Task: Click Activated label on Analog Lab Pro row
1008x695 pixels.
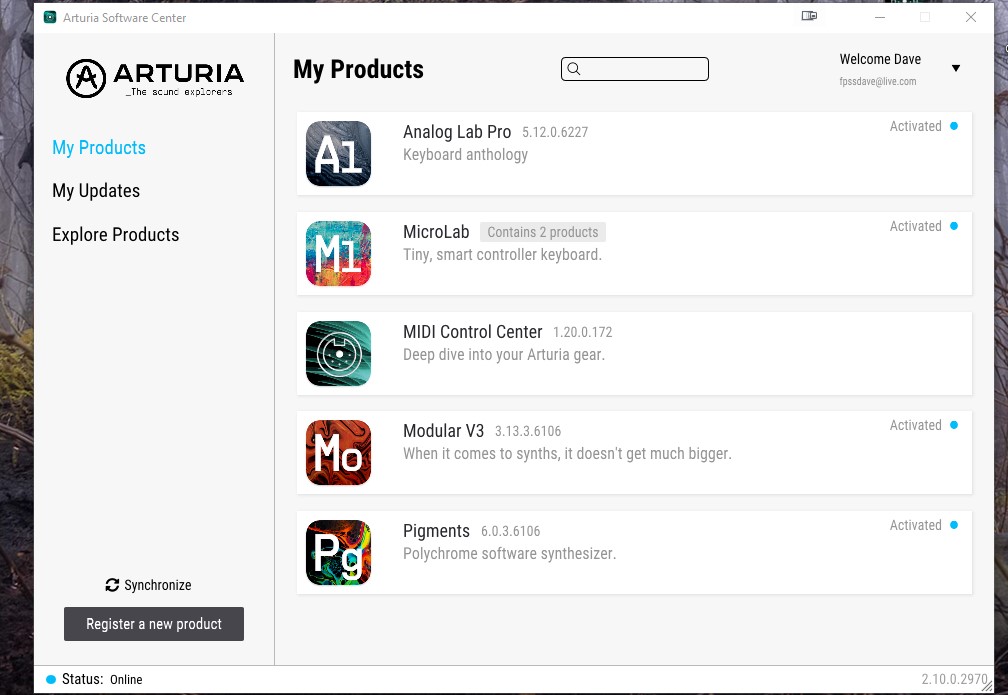Action: [915, 126]
